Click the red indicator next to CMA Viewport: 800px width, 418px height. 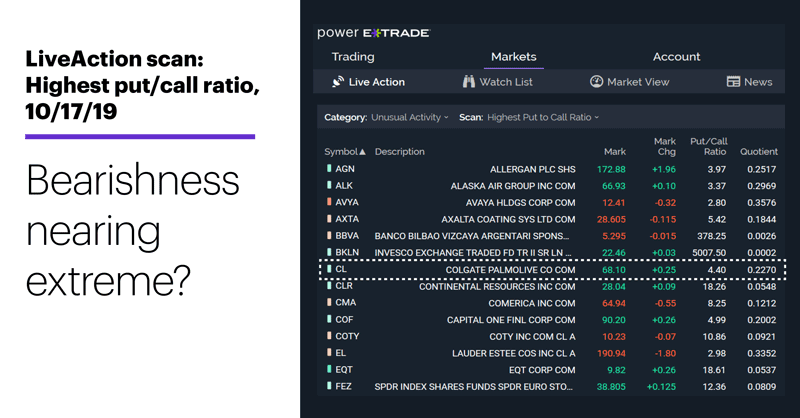tap(329, 302)
